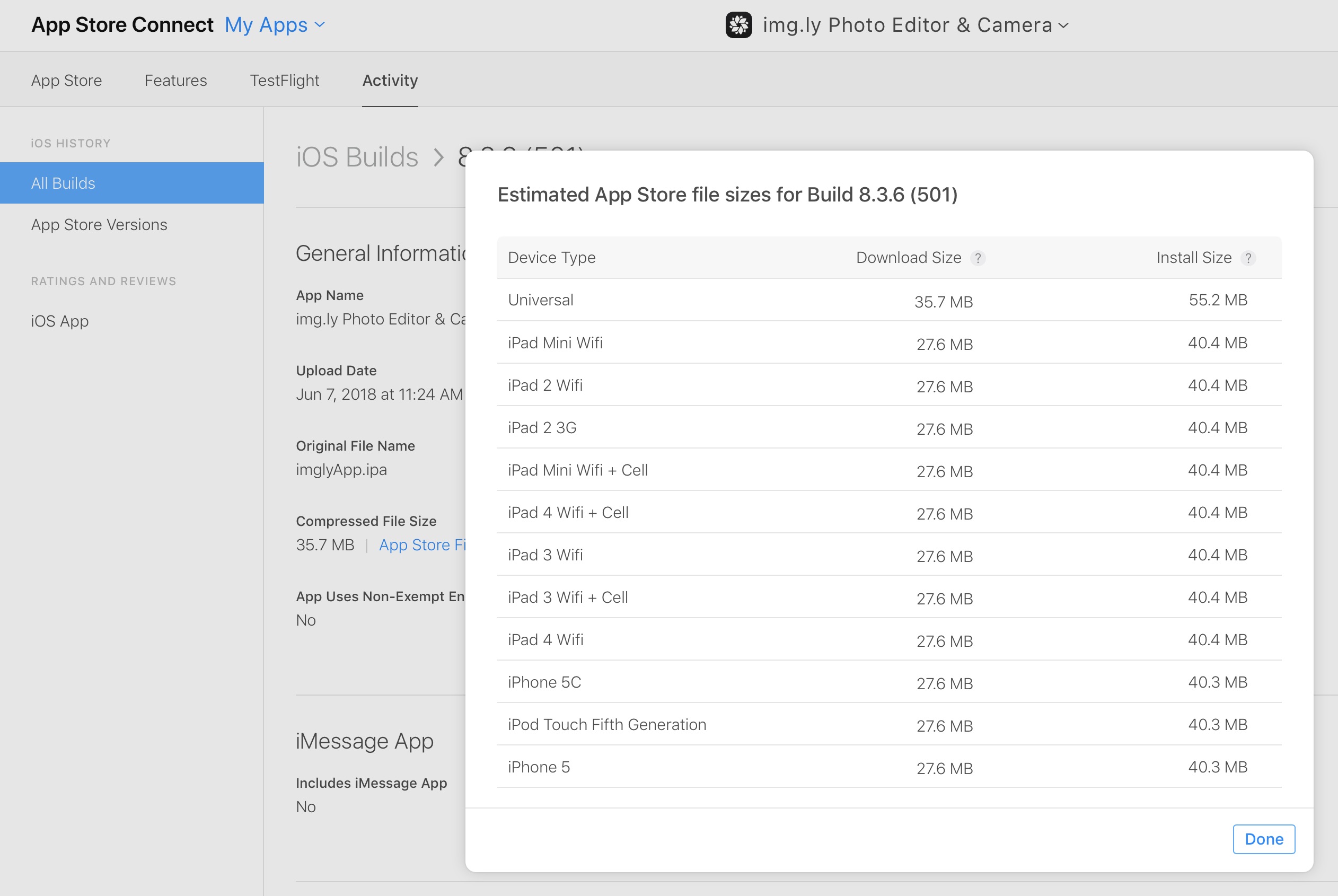The height and width of the screenshot is (896, 1338).
Task: Click the Done button in the dialog
Action: coord(1264,839)
